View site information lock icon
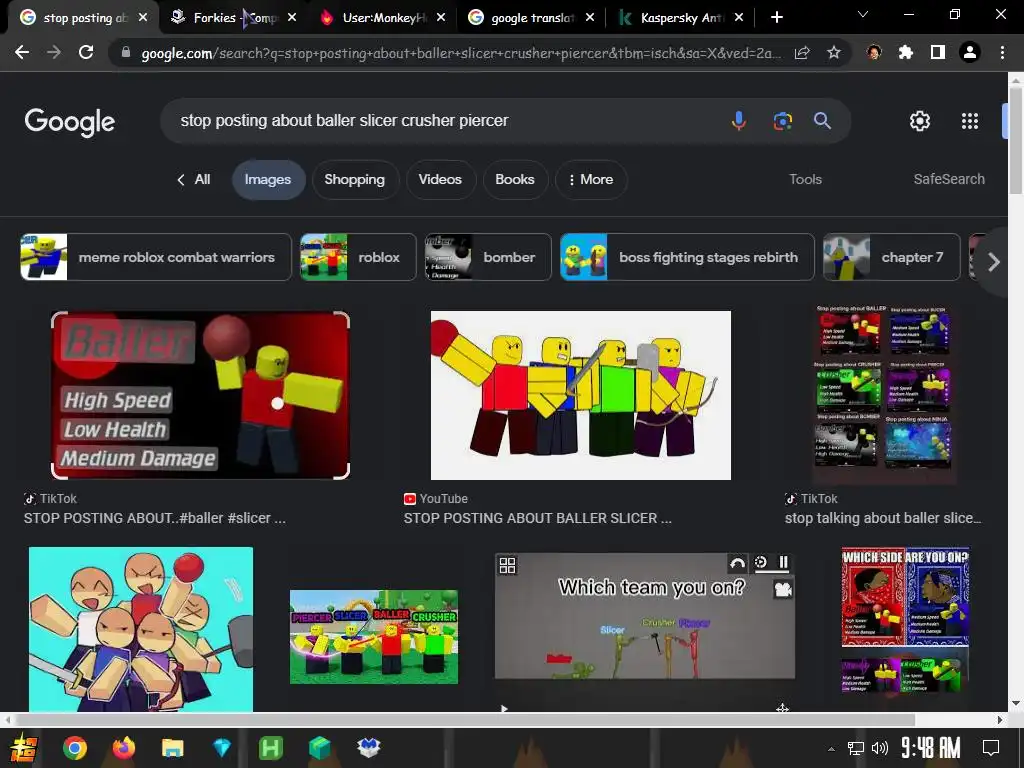Screen dimensions: 1024x768 click(x=126, y=52)
